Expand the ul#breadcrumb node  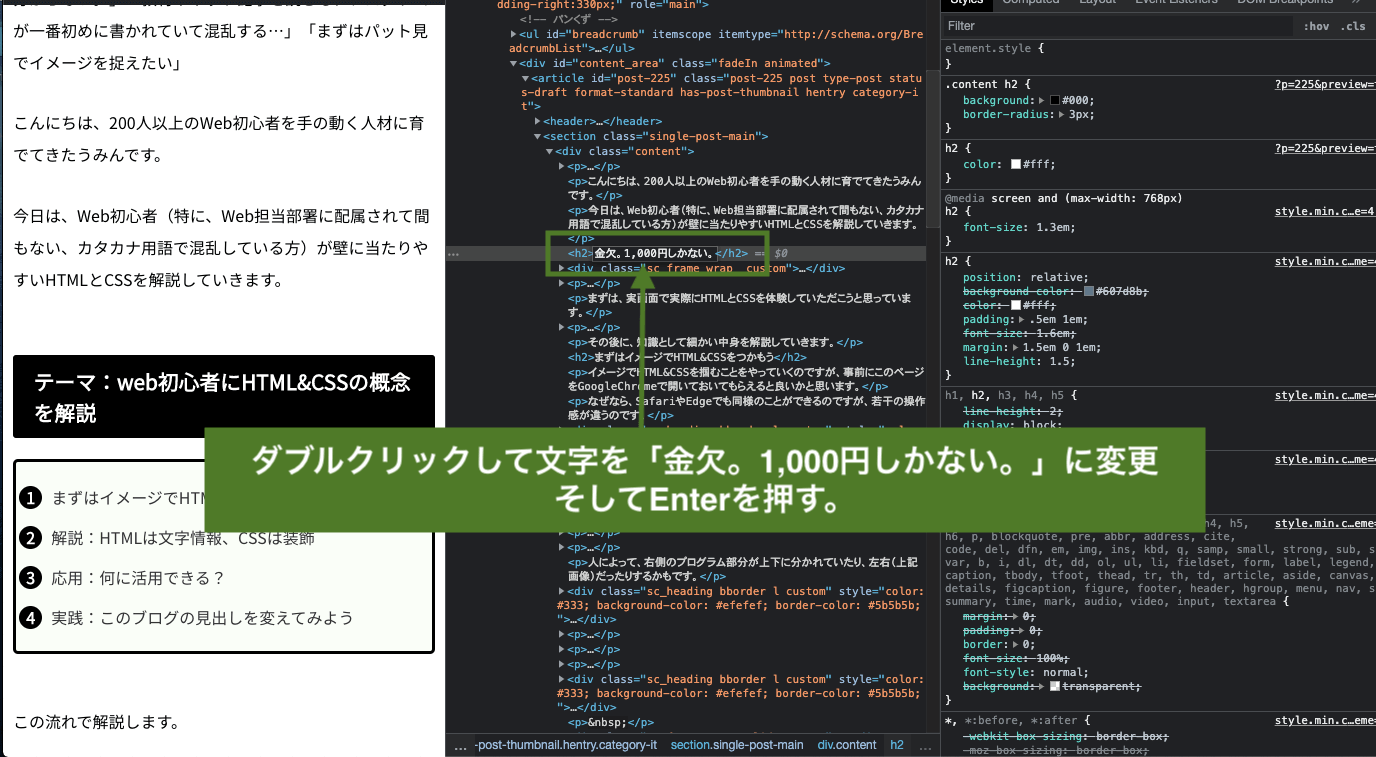coord(514,34)
